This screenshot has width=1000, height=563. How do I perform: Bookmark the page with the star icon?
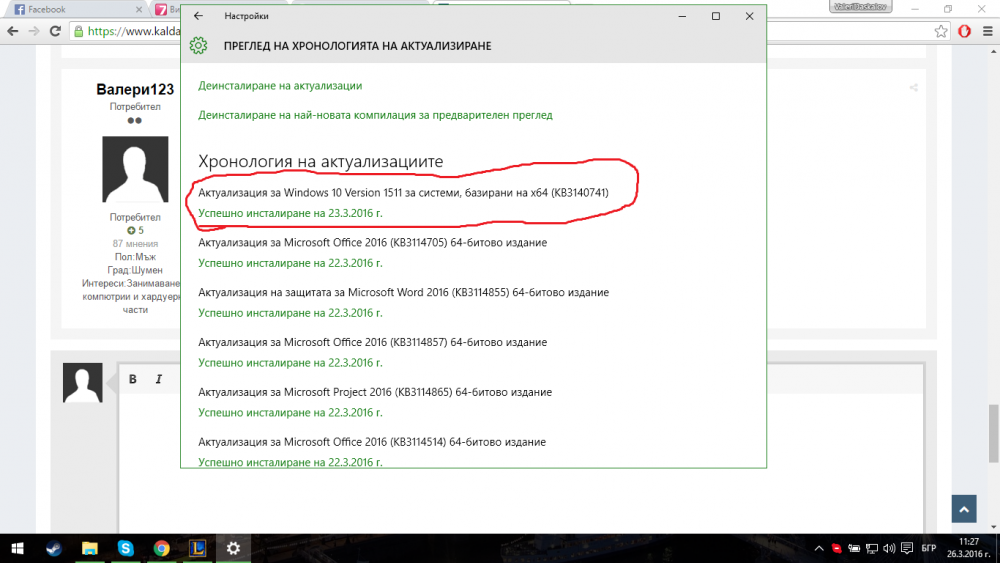(941, 31)
